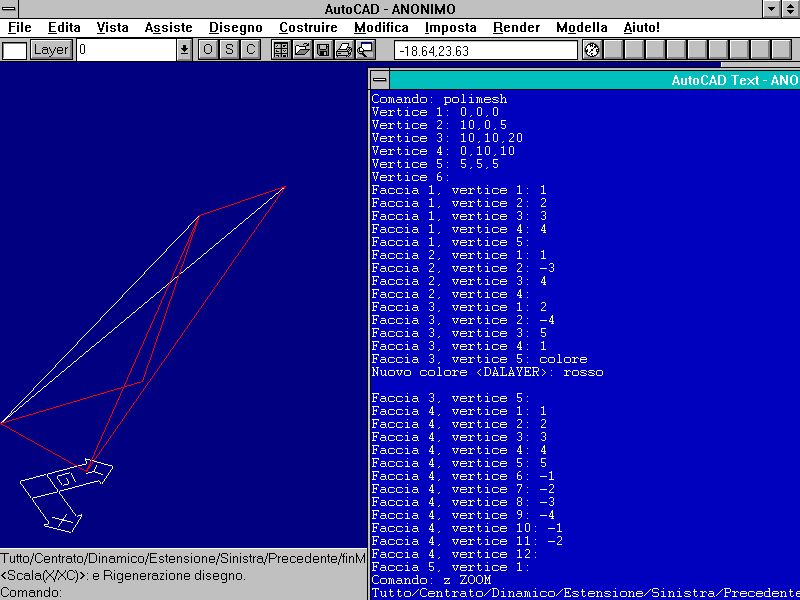Click the AutoCAD Text window title bar

coord(594,80)
